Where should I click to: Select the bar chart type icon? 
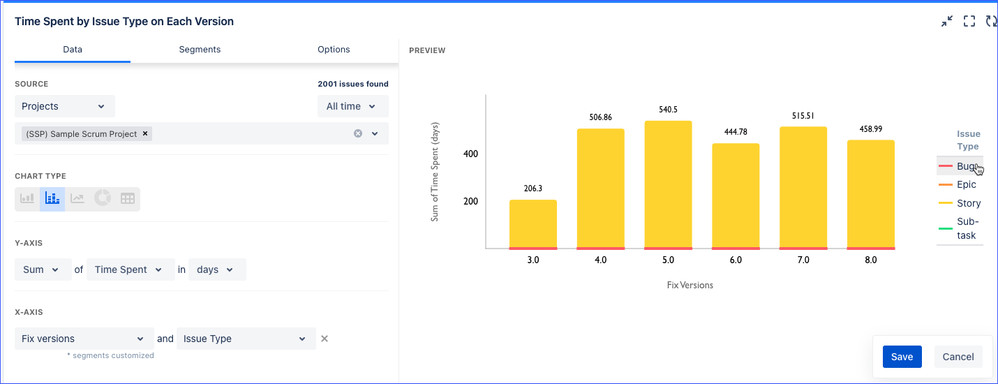tap(27, 199)
